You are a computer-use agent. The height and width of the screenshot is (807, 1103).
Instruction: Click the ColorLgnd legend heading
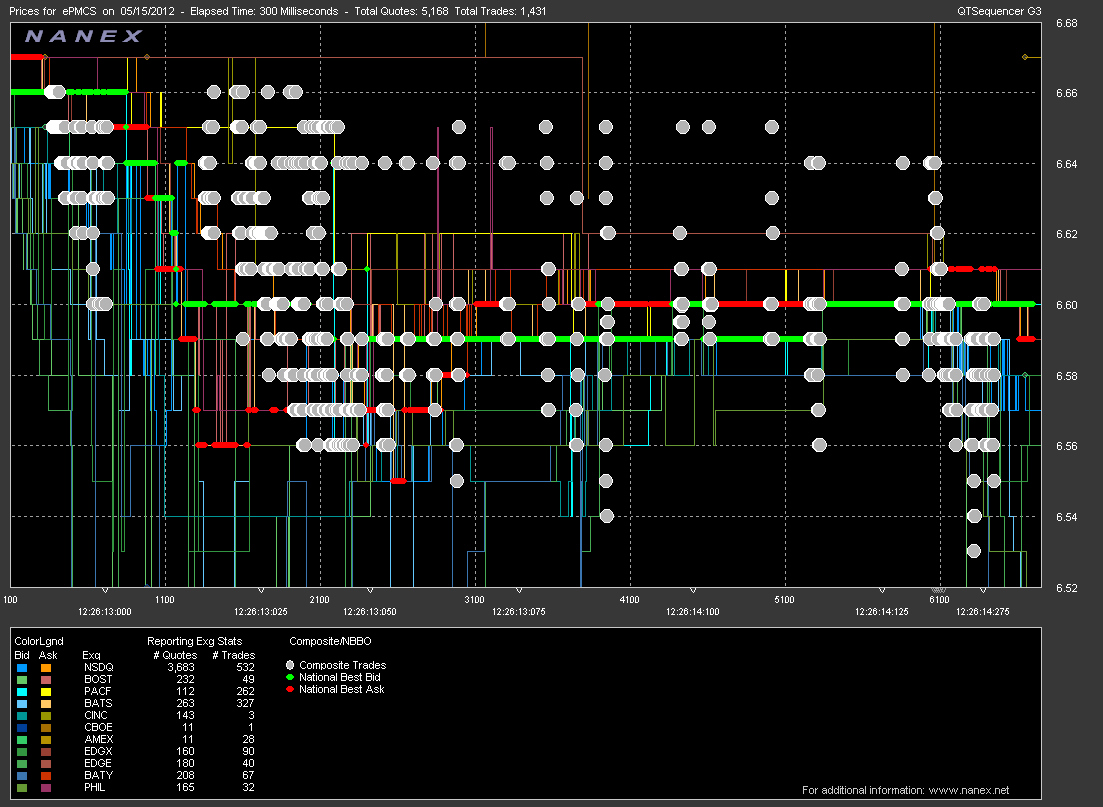coord(39,641)
